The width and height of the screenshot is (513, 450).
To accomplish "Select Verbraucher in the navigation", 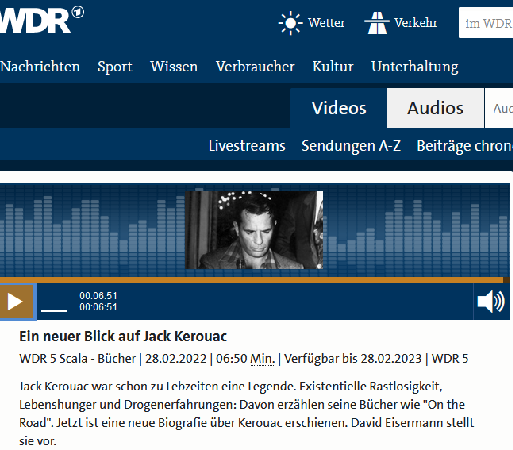I will 255,66.
